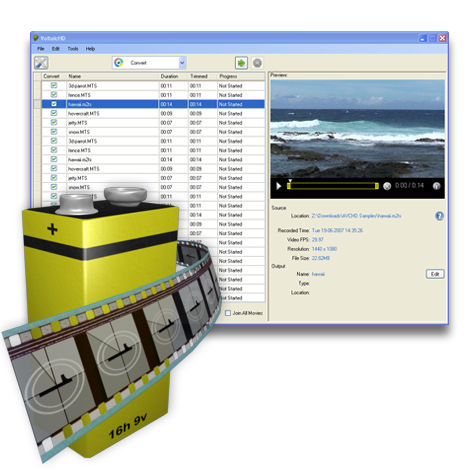The height and width of the screenshot is (469, 466).
Task: Click the output name link hawaii
Action: point(318,274)
